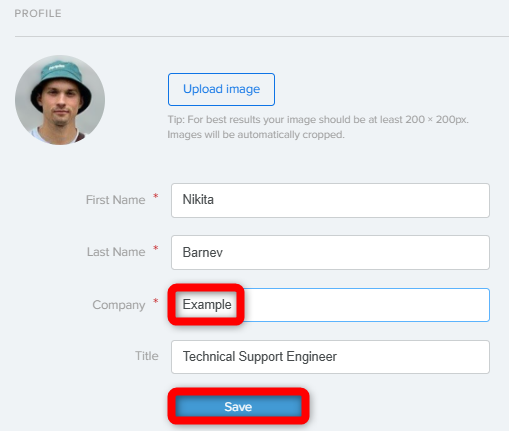Save the profile changes
Image resolution: width=509 pixels, height=431 pixels.
(238, 406)
